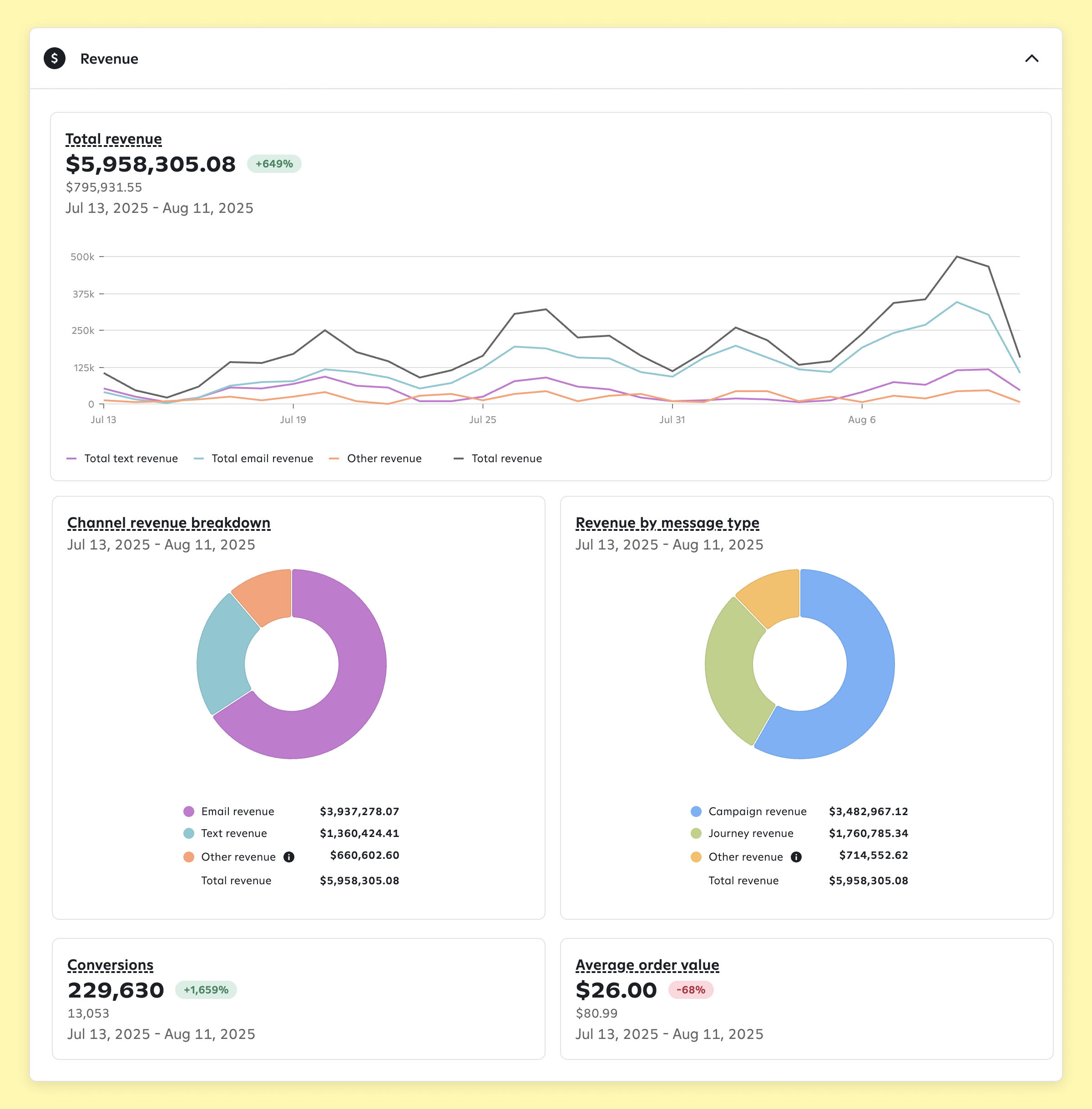
Task: Click the purple Email revenue legend dot
Action: 189,812
